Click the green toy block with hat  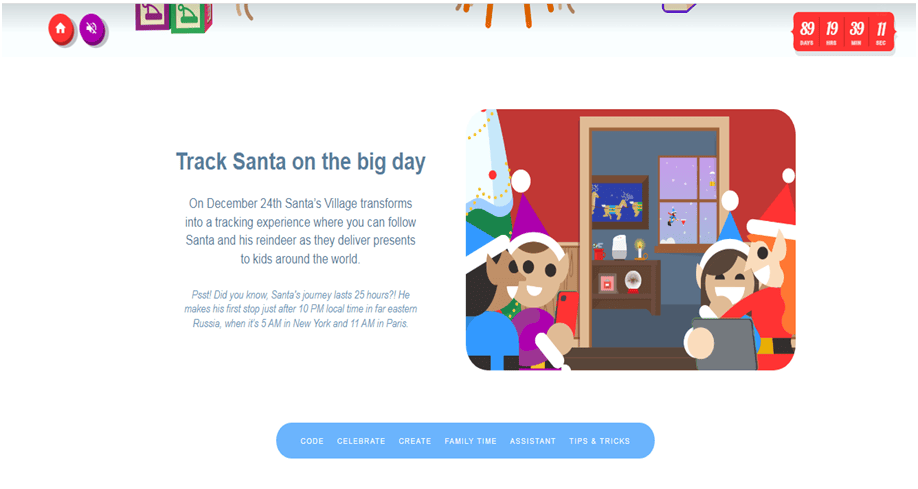[191, 16]
